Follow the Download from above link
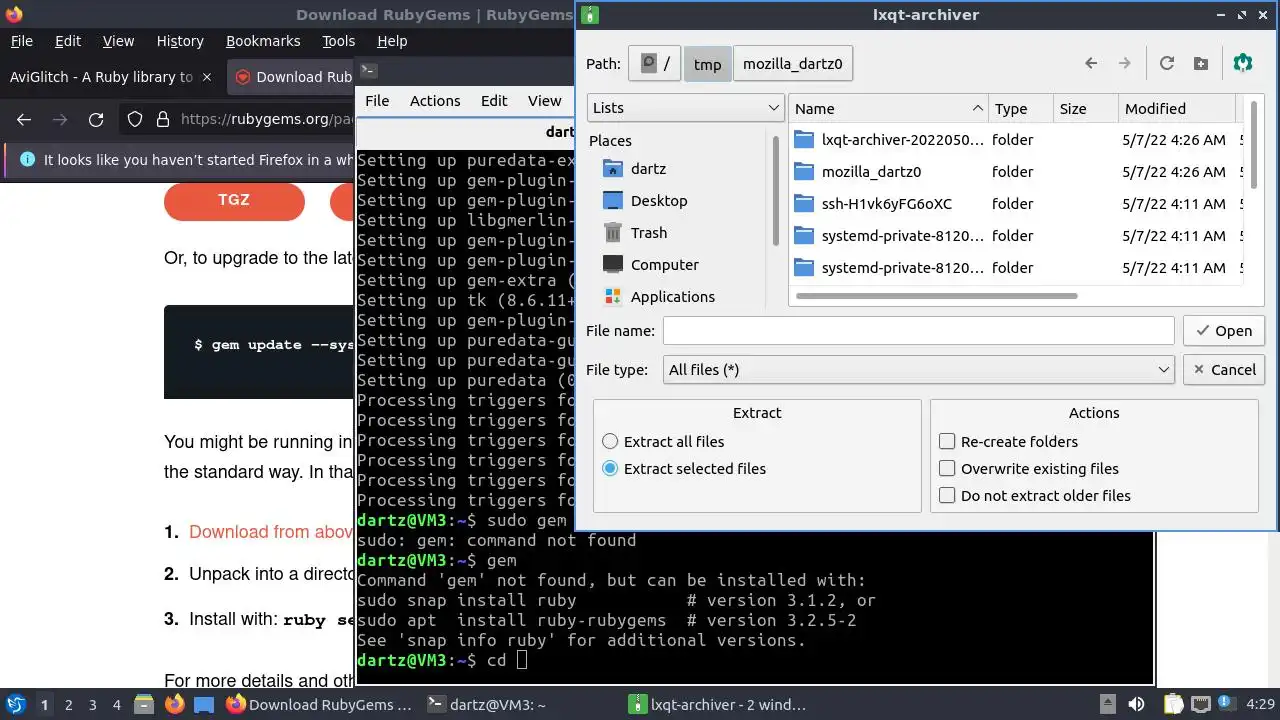The height and width of the screenshot is (720, 1280). (271, 532)
